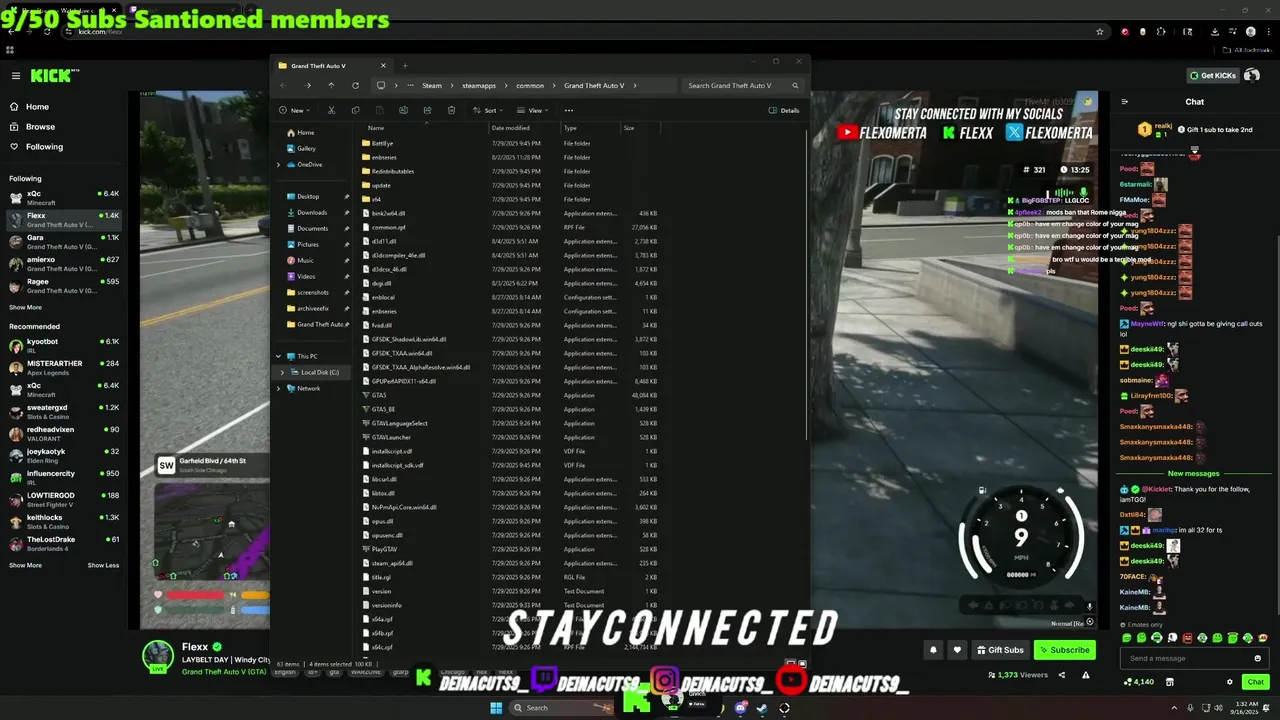This screenshot has width=1280, height=720.
Task: Click the notification bell under the stream
Action: [933, 650]
